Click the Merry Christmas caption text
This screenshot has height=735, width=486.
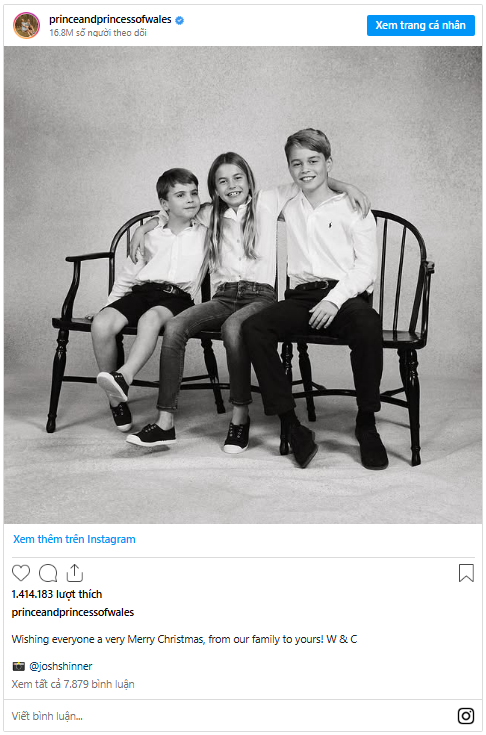184,639
